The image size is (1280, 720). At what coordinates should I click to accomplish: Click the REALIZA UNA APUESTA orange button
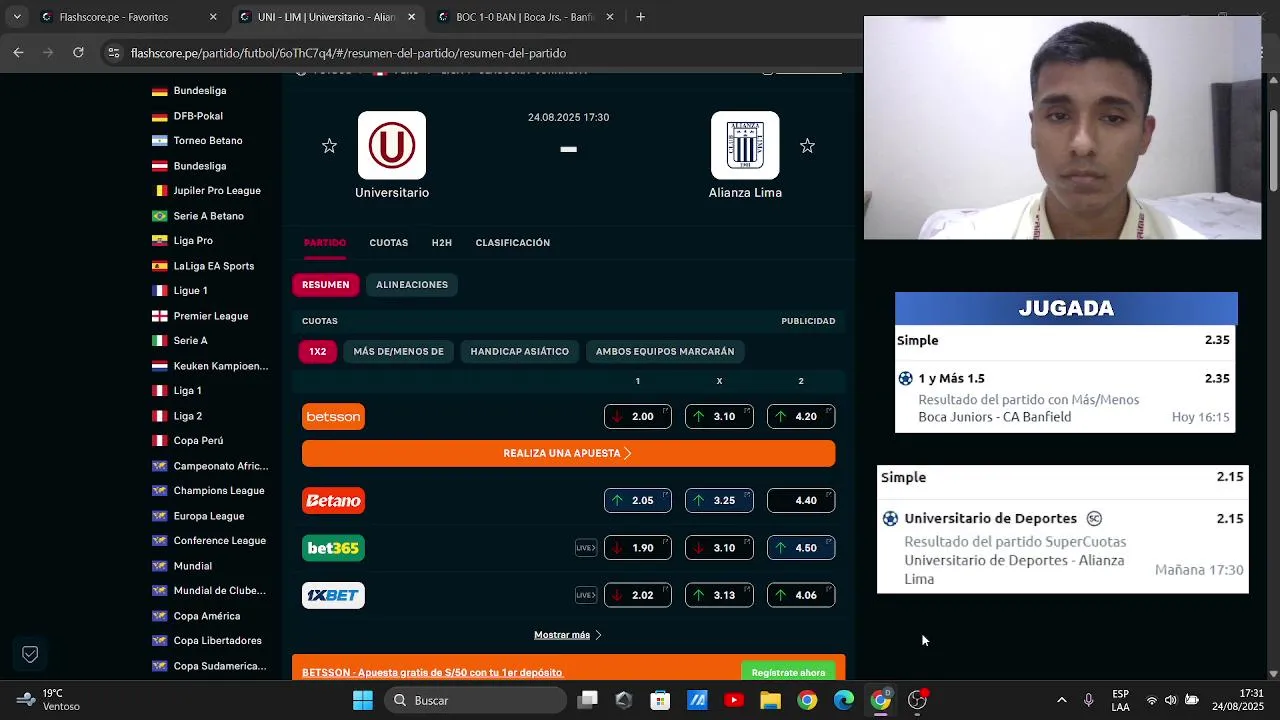(x=568, y=453)
